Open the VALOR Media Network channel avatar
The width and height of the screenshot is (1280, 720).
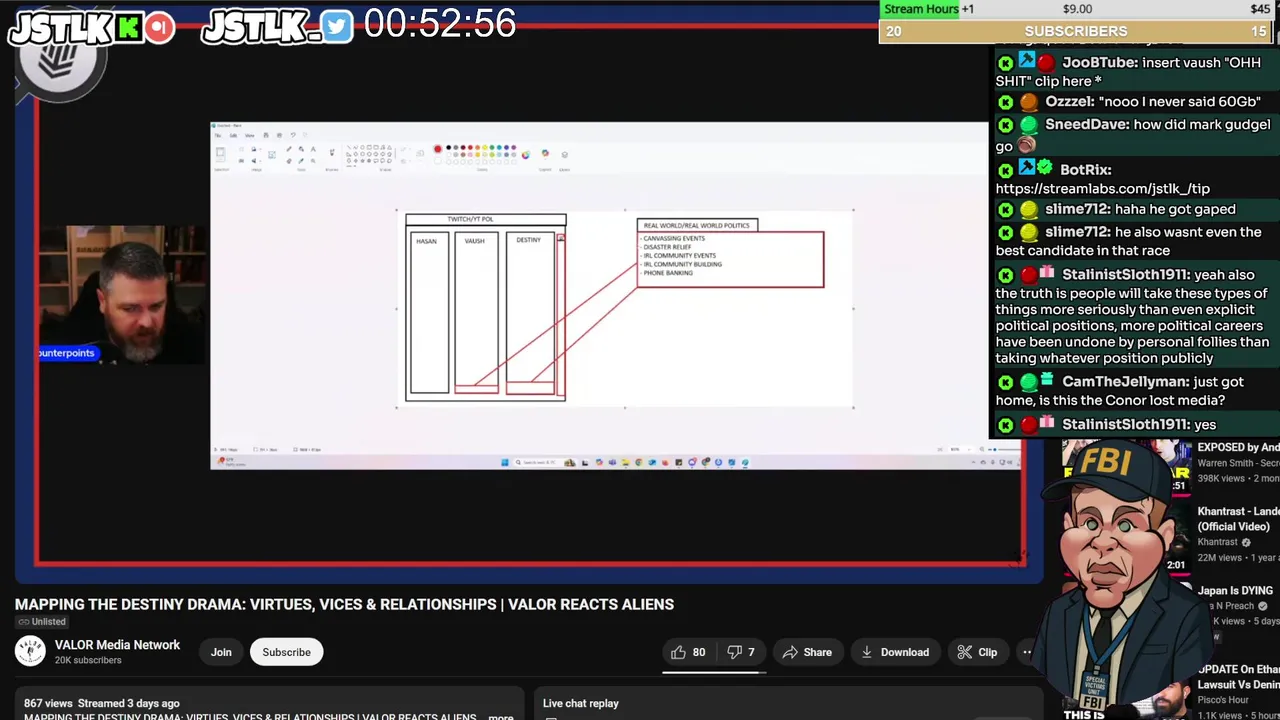(30, 651)
